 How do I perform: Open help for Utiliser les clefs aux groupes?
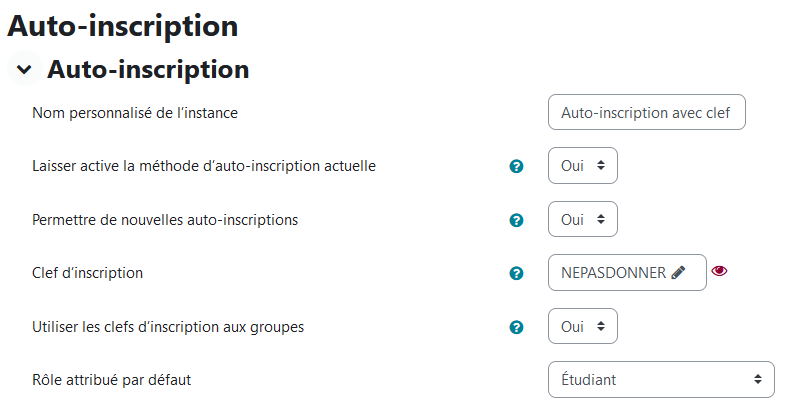pyautogui.click(x=516, y=327)
